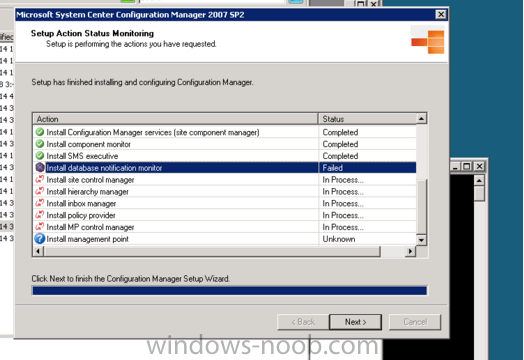Click the setup progress bar

[x=230, y=290]
